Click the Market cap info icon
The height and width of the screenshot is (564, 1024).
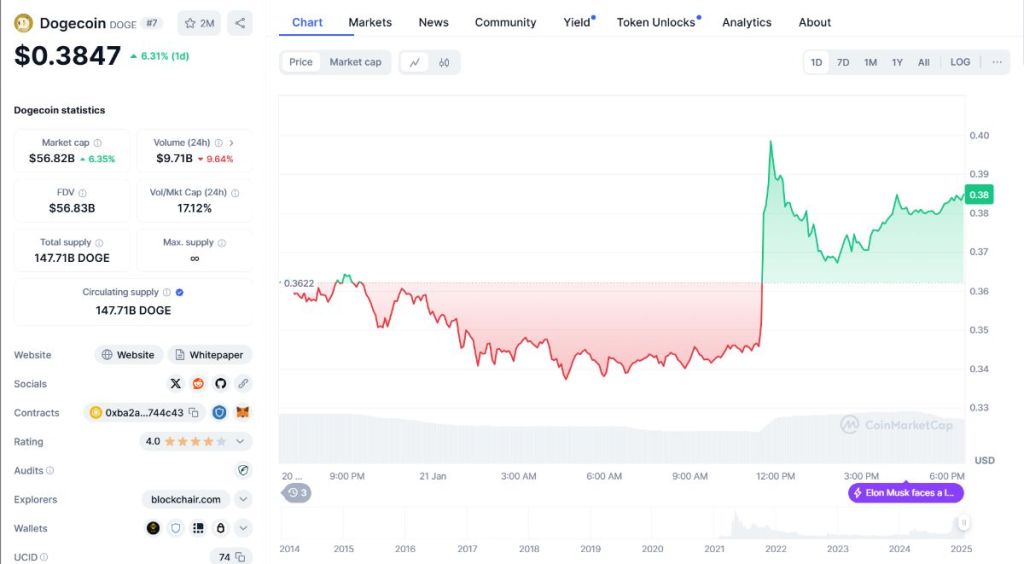pos(97,143)
